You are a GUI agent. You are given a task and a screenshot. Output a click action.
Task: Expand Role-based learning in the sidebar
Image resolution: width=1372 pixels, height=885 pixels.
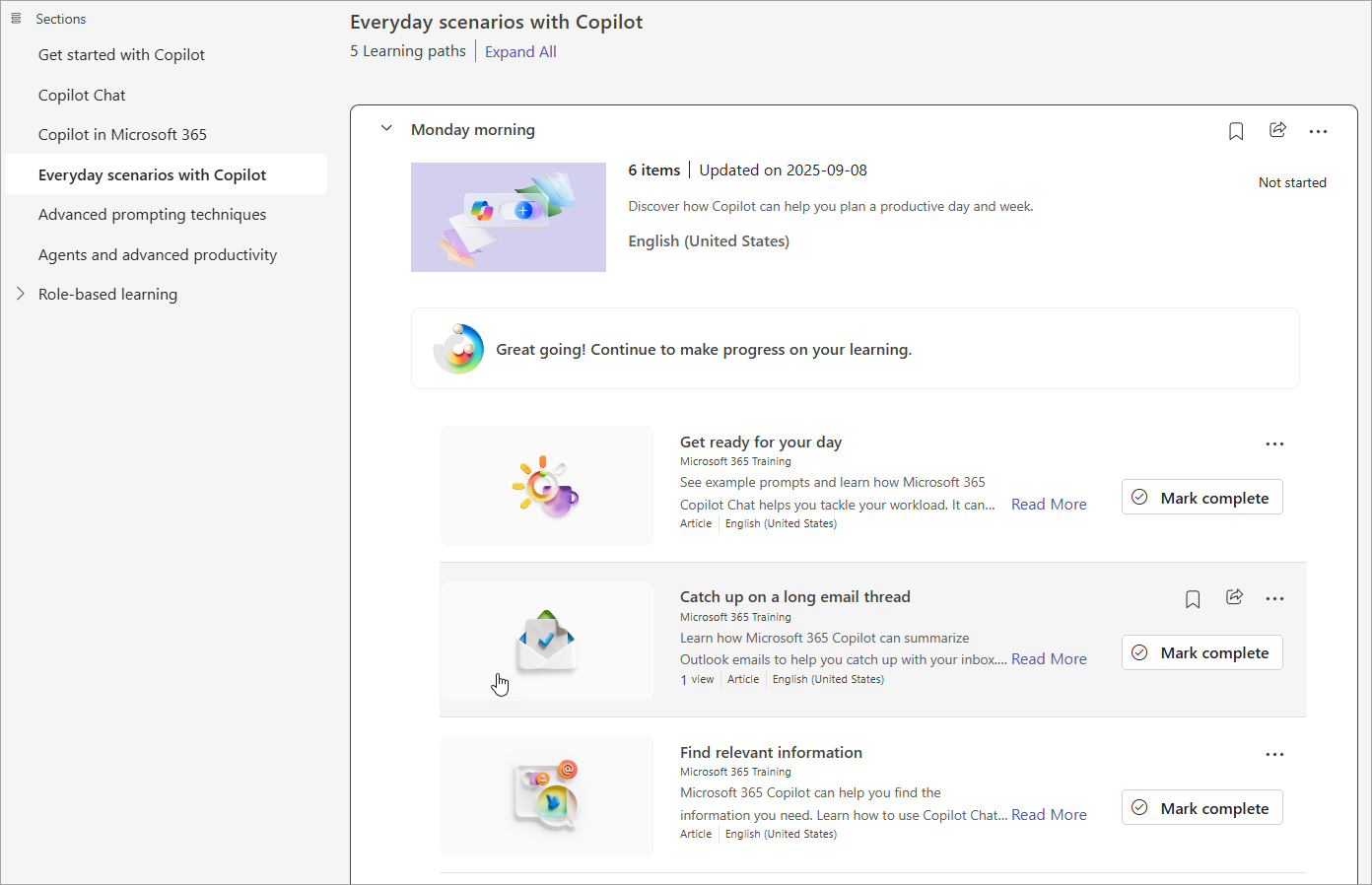point(20,294)
